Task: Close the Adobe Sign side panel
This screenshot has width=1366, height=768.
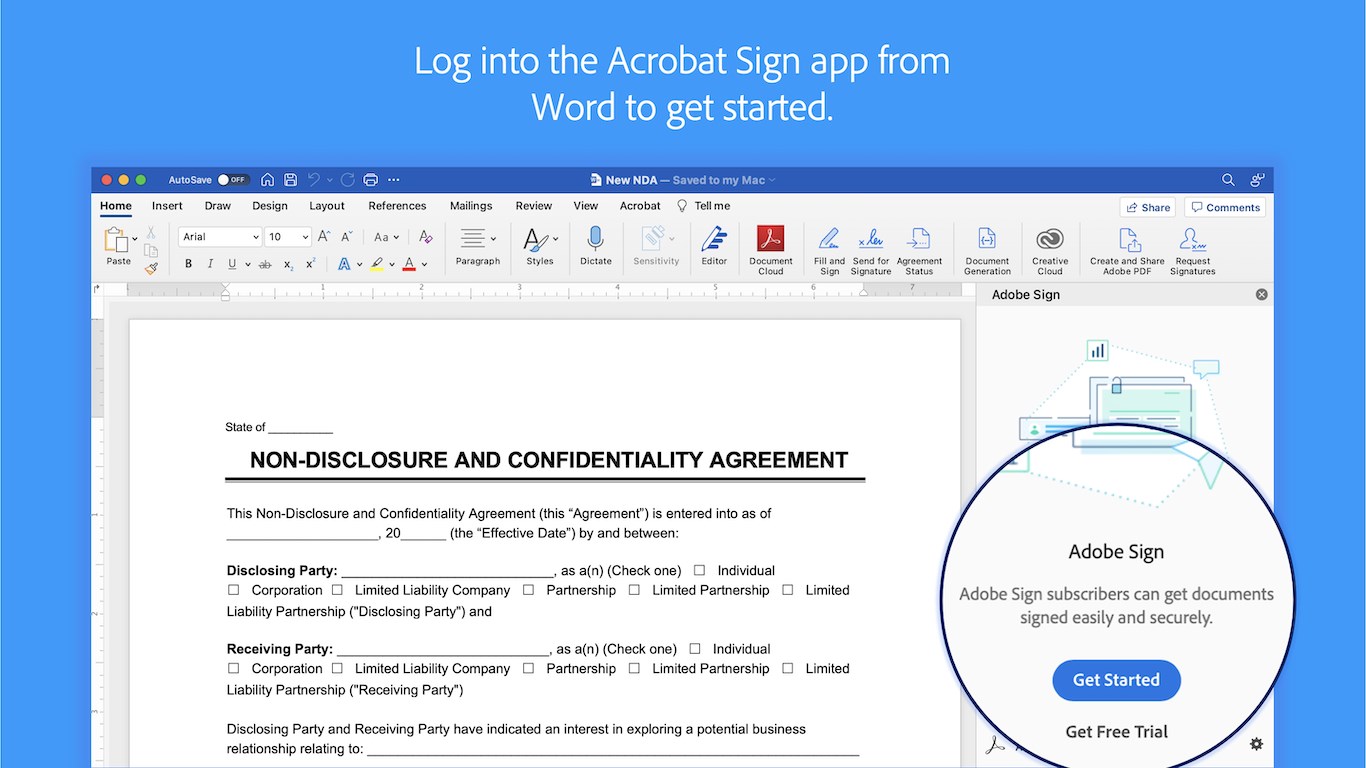Action: (1261, 294)
